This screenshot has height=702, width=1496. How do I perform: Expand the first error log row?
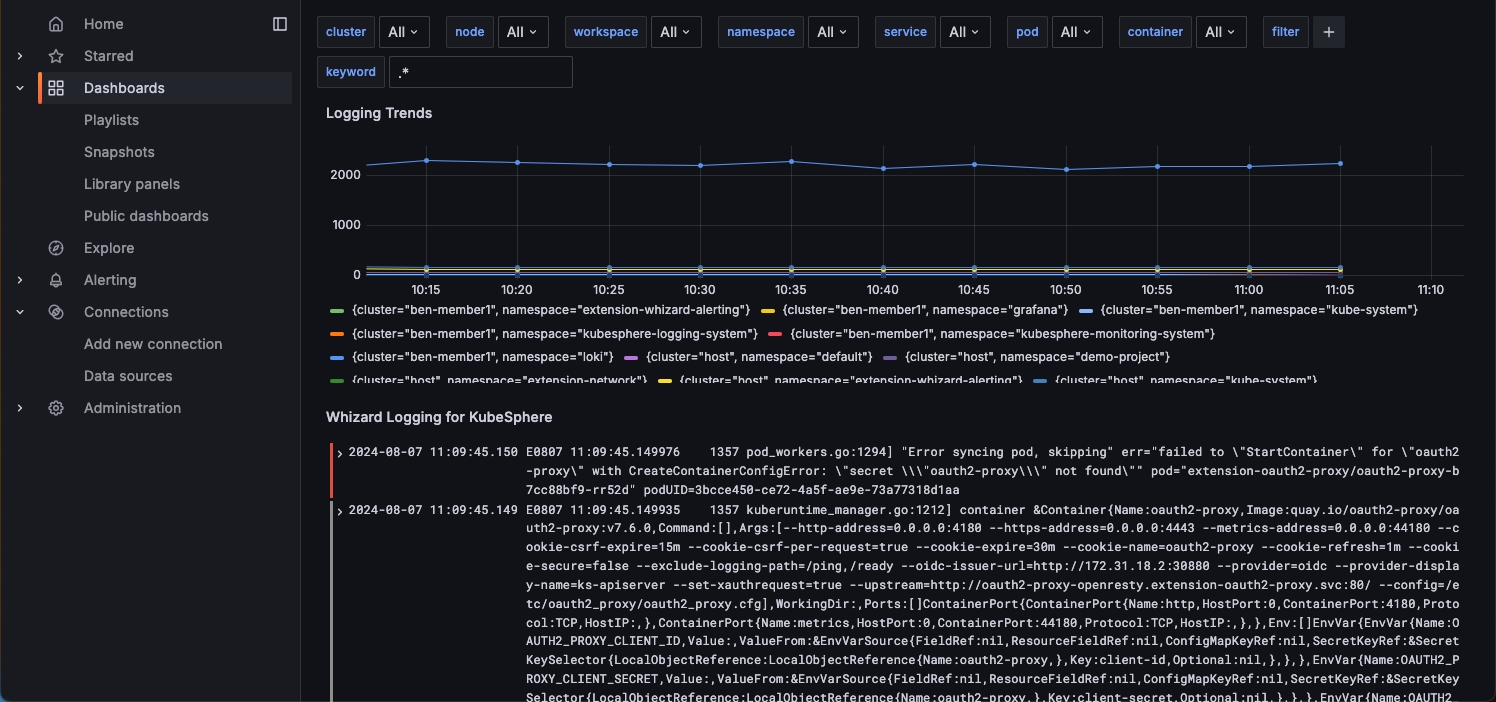point(340,453)
